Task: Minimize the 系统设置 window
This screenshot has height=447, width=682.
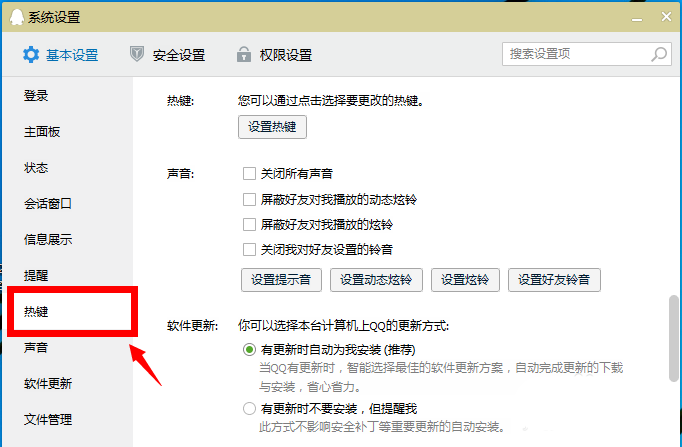Action: [x=637, y=18]
